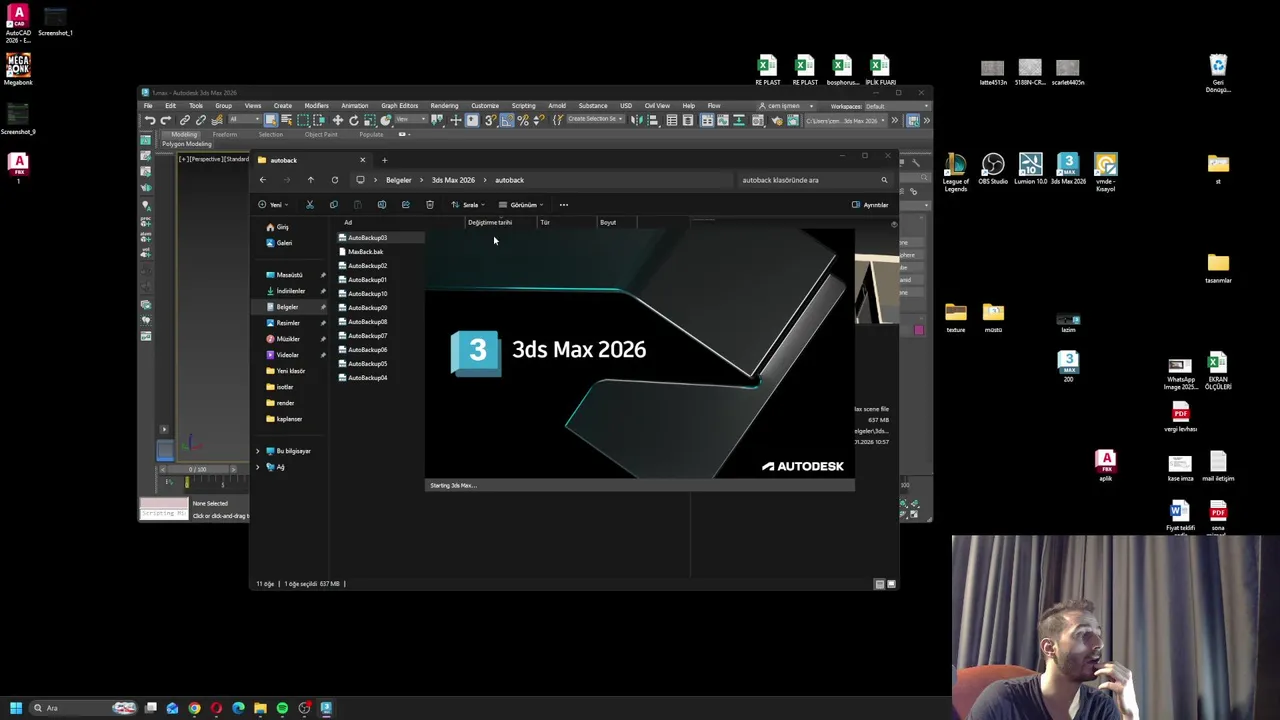Viewport: 1280px width, 720px height.
Task: Refresh the autoback folder view
Action: (x=335, y=180)
